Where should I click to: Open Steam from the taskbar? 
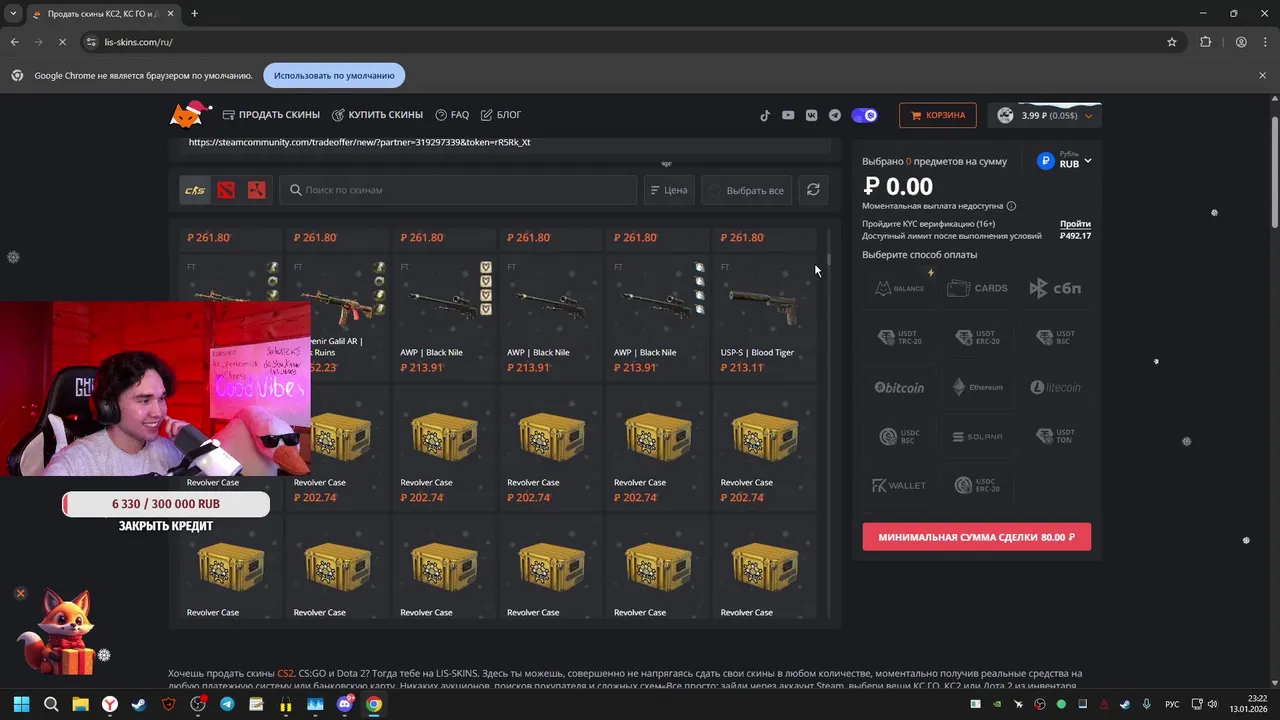(139, 704)
